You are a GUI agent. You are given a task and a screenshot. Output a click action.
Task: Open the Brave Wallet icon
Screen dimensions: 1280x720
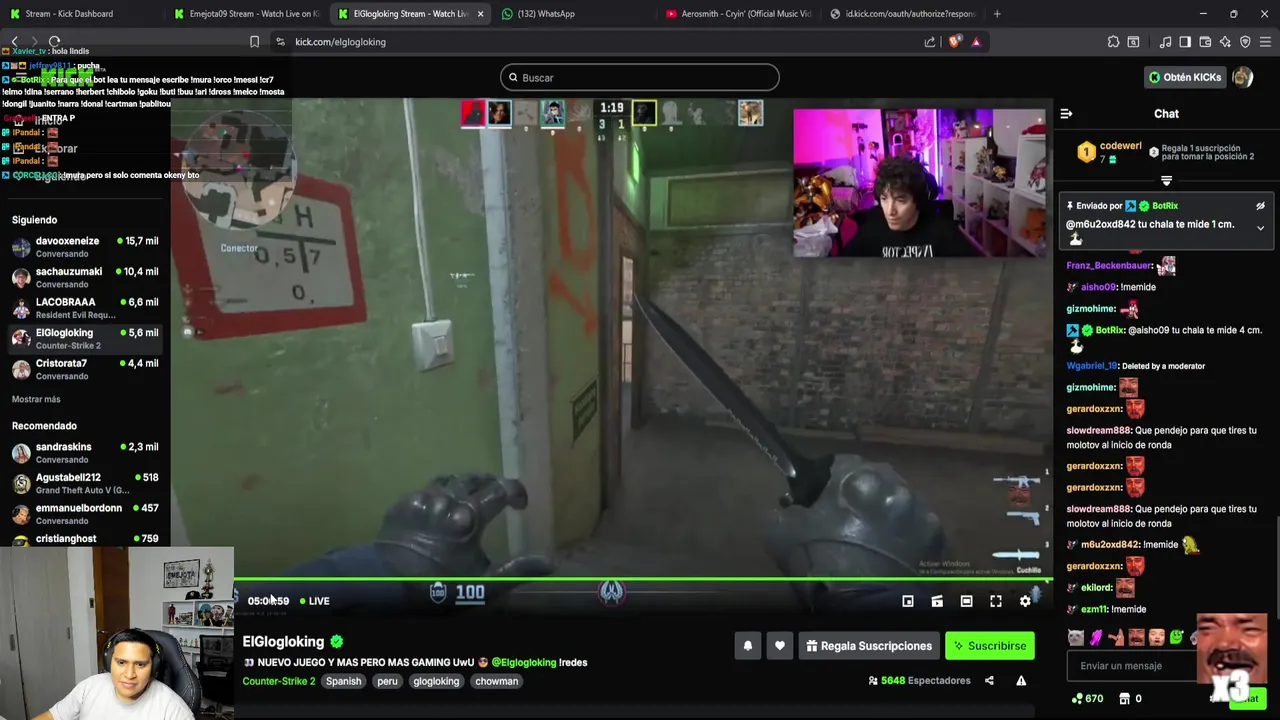(1205, 42)
